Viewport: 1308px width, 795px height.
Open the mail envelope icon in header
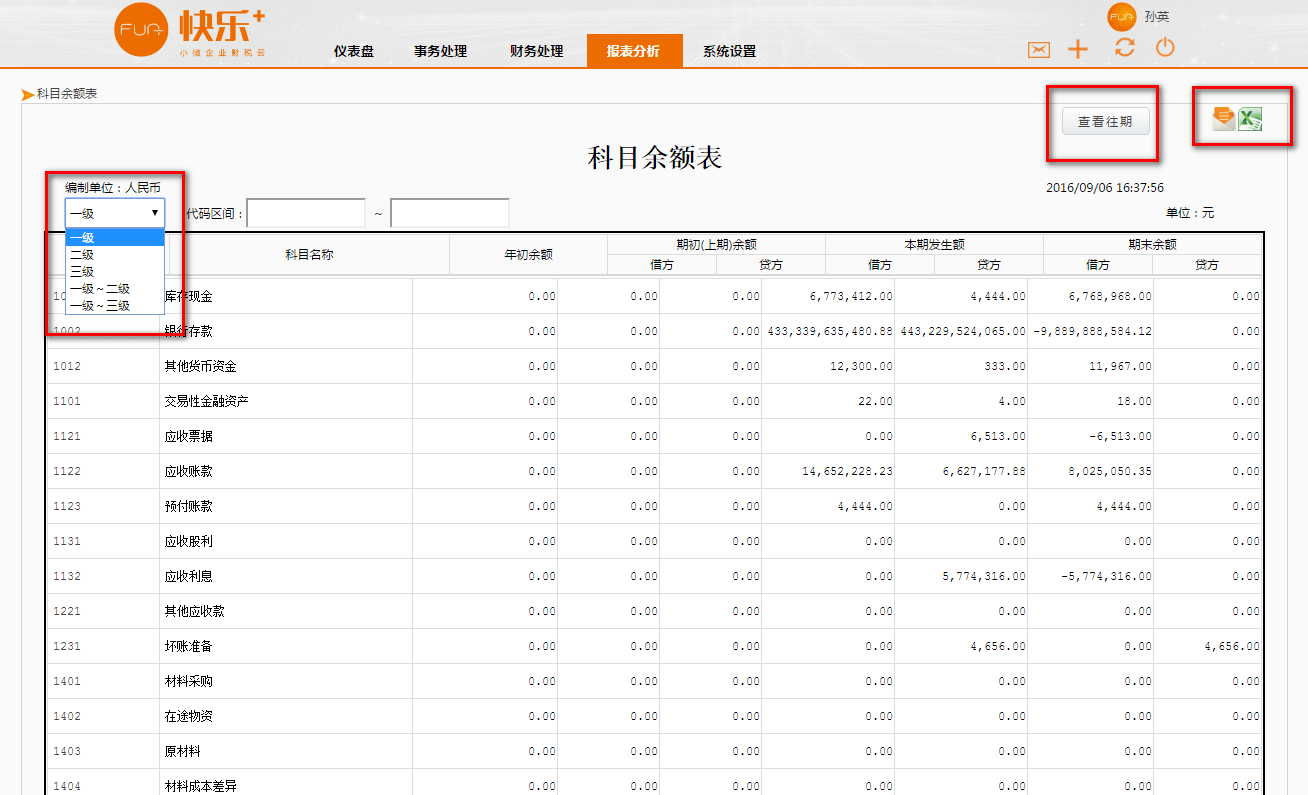pos(1039,49)
